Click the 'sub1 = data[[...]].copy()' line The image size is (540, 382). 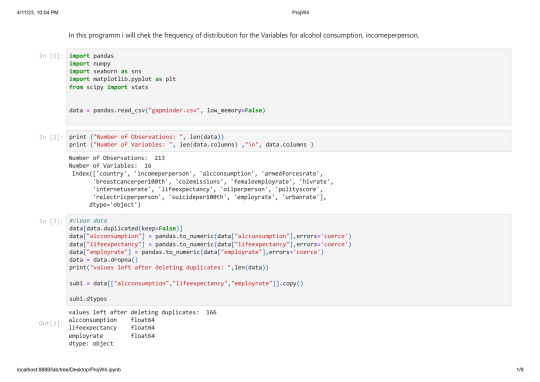pyautogui.click(x=186, y=283)
